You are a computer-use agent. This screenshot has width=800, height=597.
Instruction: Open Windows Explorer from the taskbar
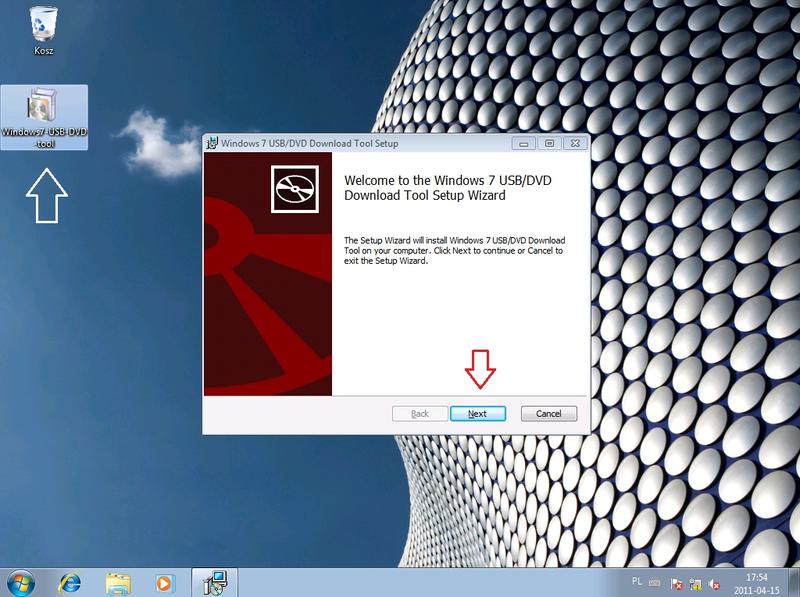coord(118,583)
